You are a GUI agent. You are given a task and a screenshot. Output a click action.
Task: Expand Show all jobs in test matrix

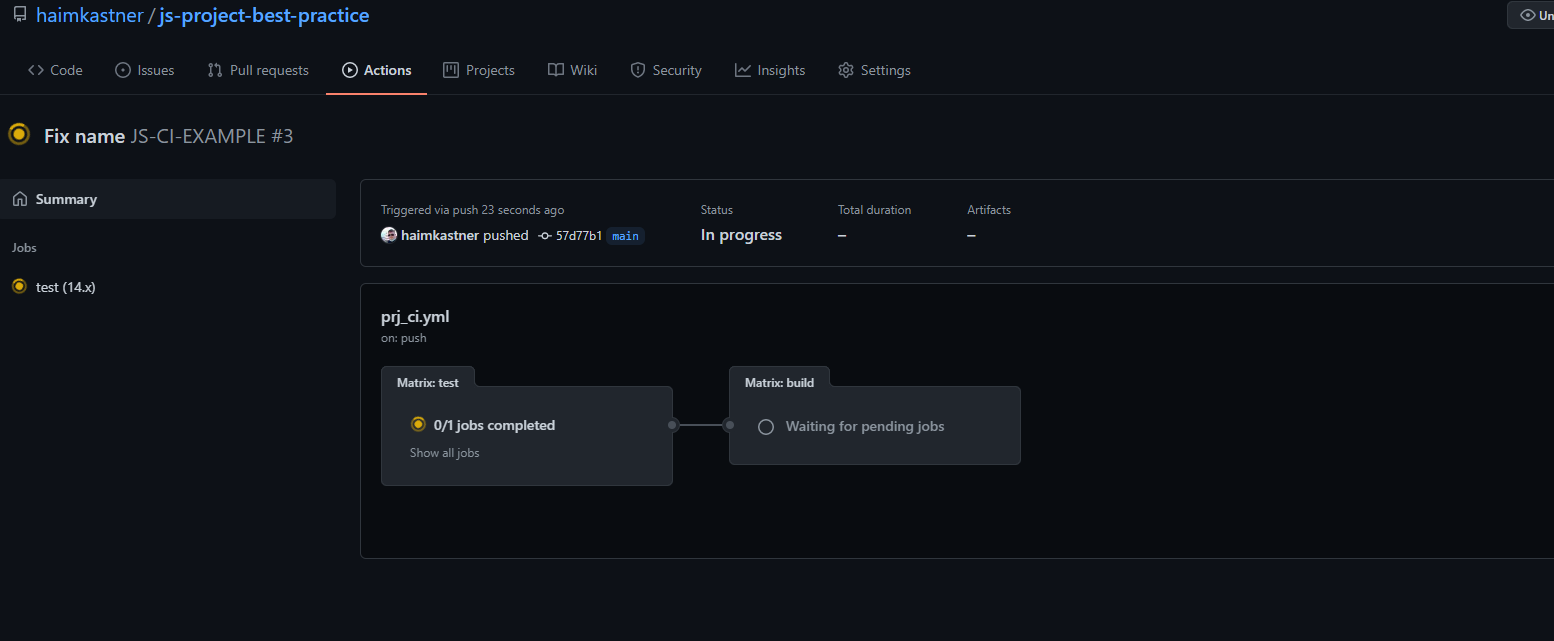coord(444,453)
